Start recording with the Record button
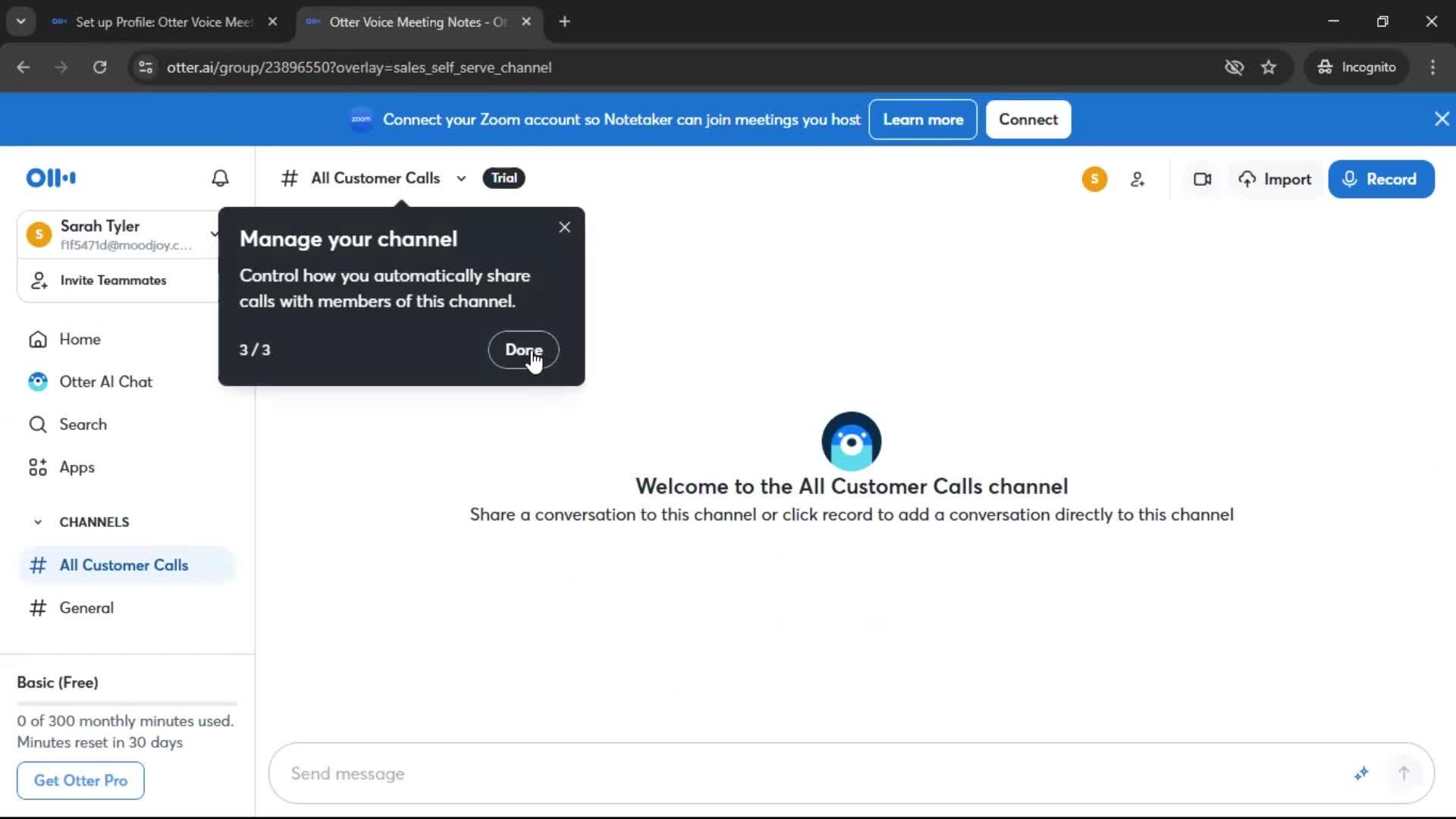This screenshot has width=1456, height=819. pos(1381,180)
